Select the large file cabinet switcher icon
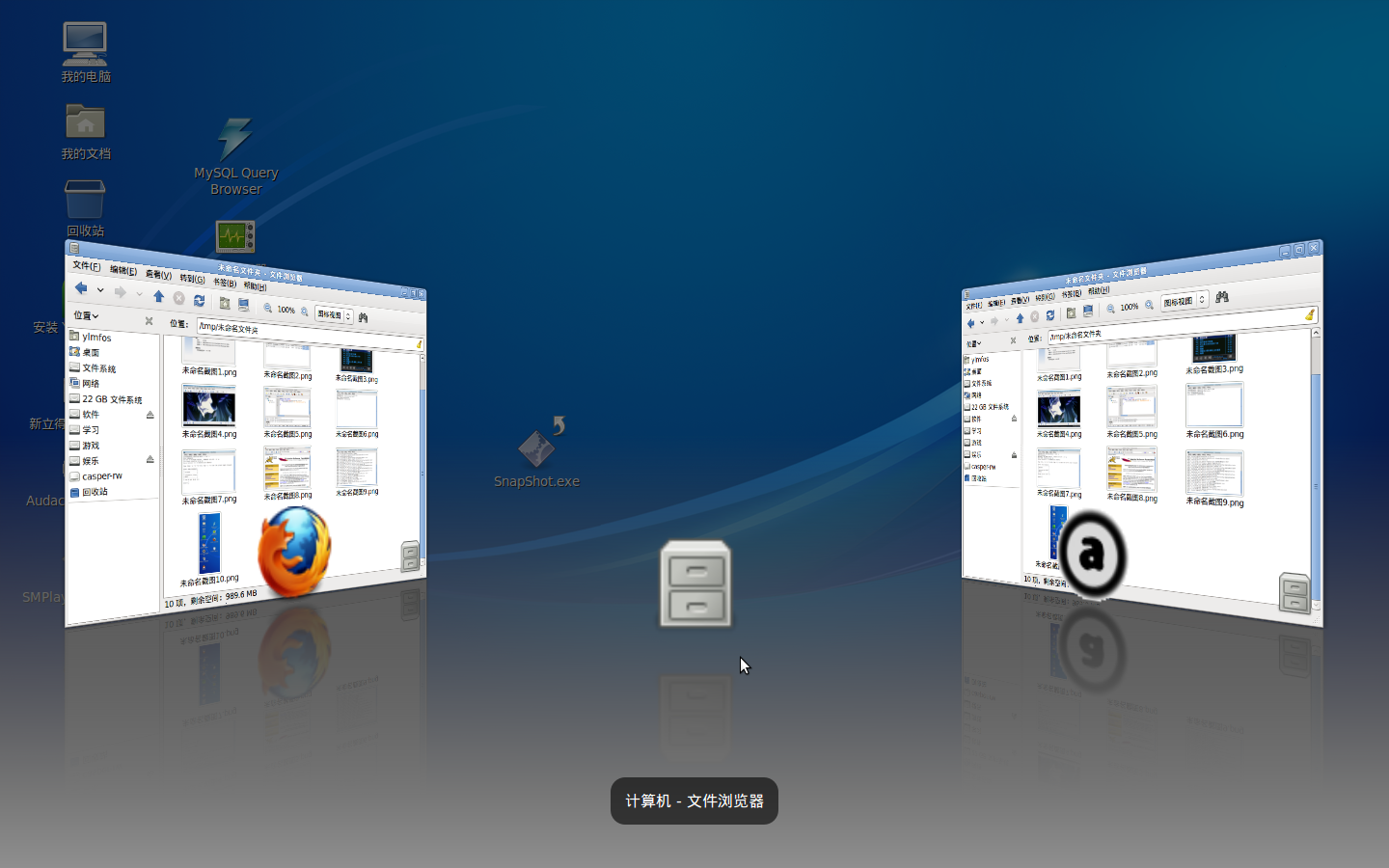This screenshot has width=1389, height=868. (695, 584)
